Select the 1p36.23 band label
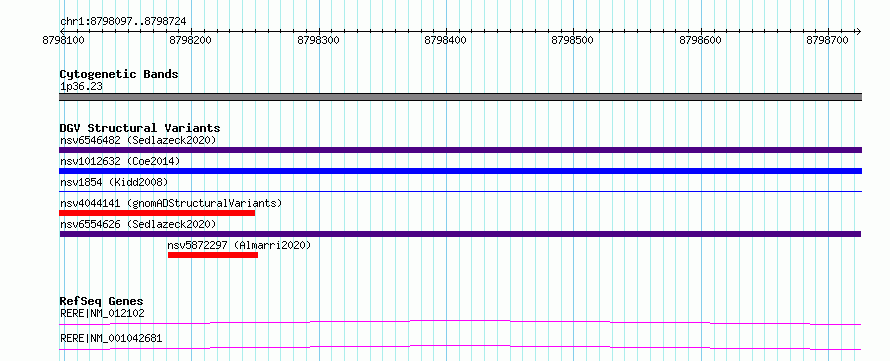890x361 pixels. pyautogui.click(x=81, y=87)
